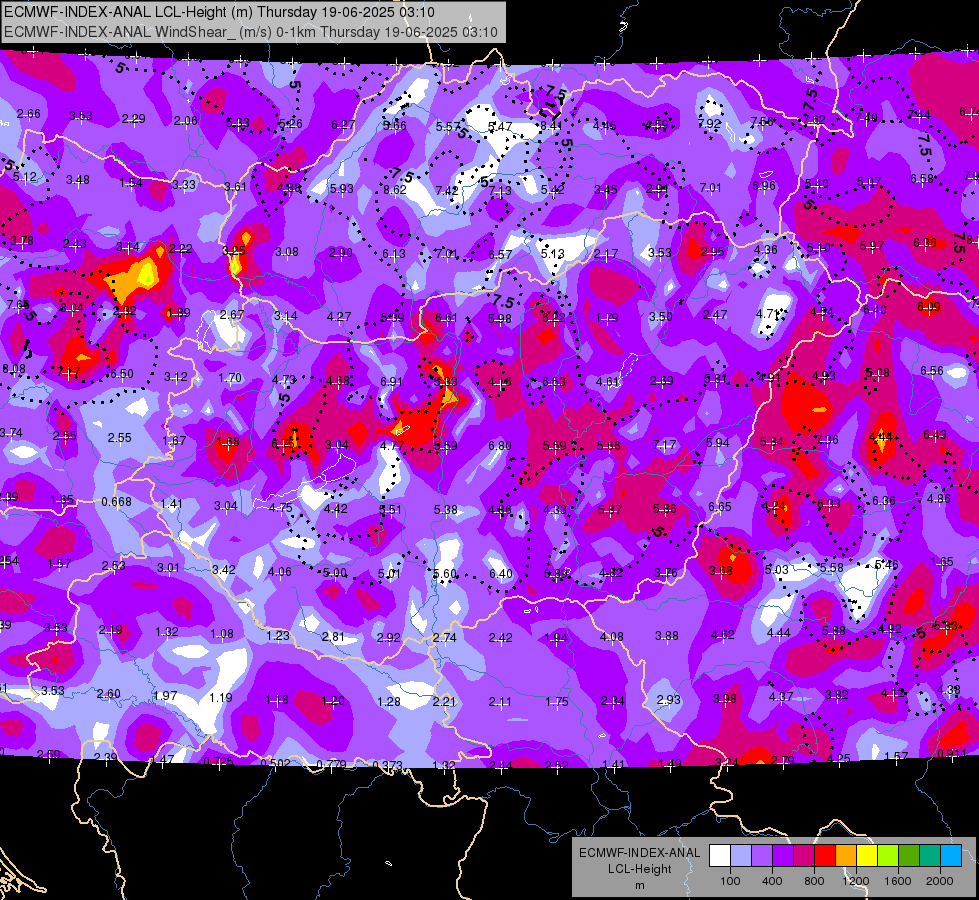Click the map value 6.56 near right edge
Screen dimensions: 979x900
[932, 370]
